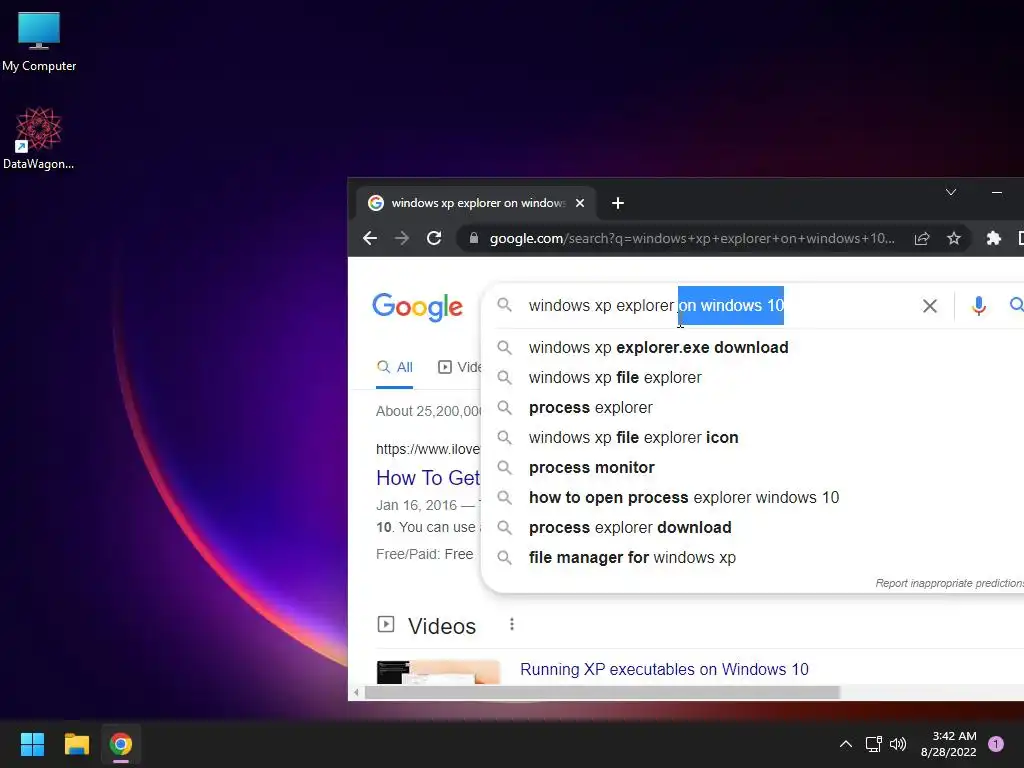Click the Chrome taskbar icon
This screenshot has width=1024, height=768.
click(x=121, y=744)
